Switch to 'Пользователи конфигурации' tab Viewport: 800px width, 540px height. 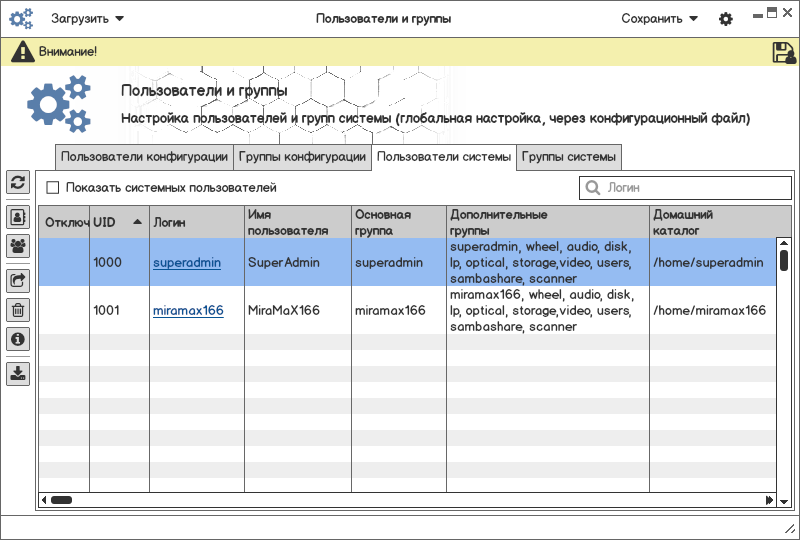point(144,157)
